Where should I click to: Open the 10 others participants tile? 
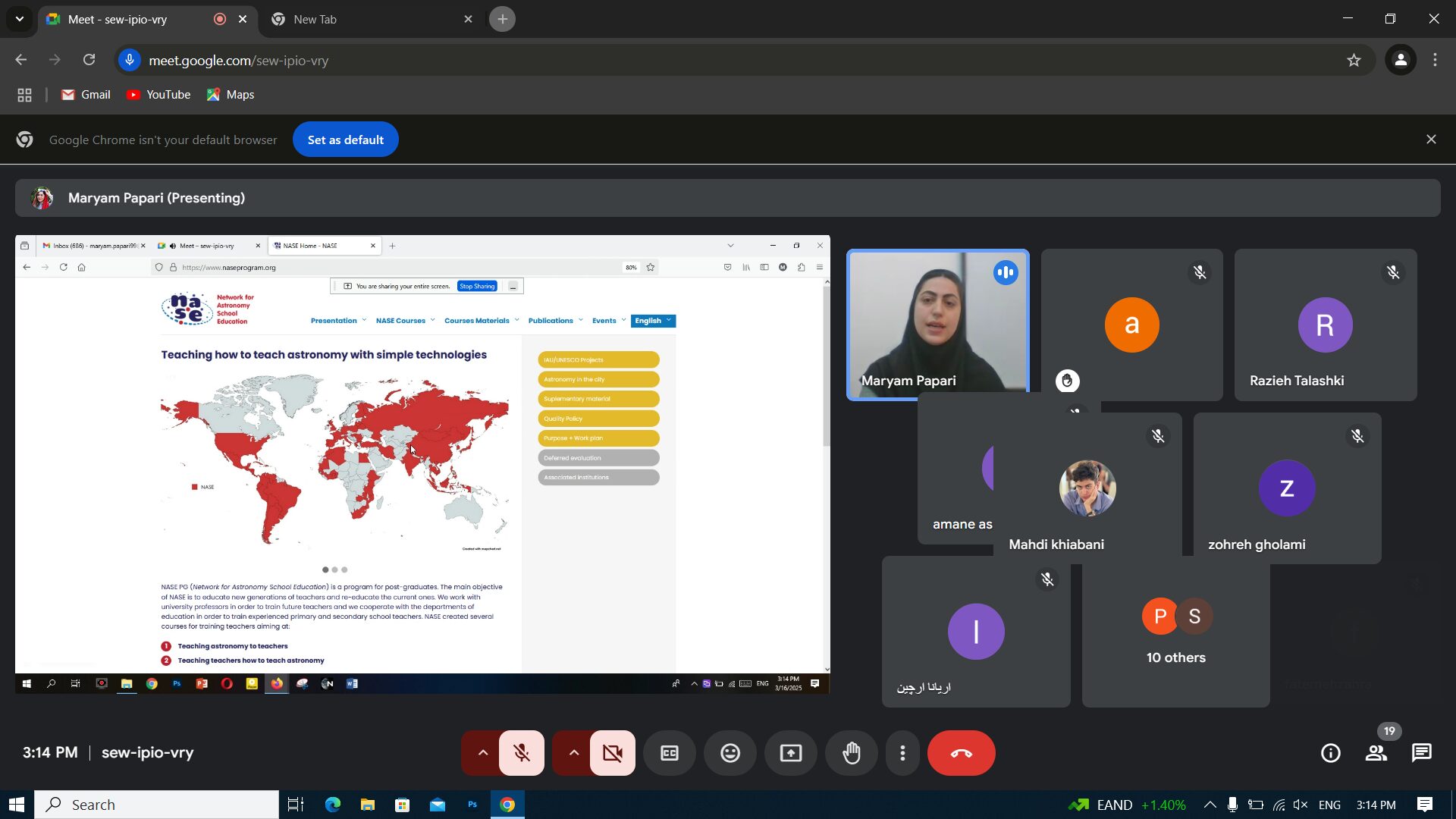point(1175,632)
